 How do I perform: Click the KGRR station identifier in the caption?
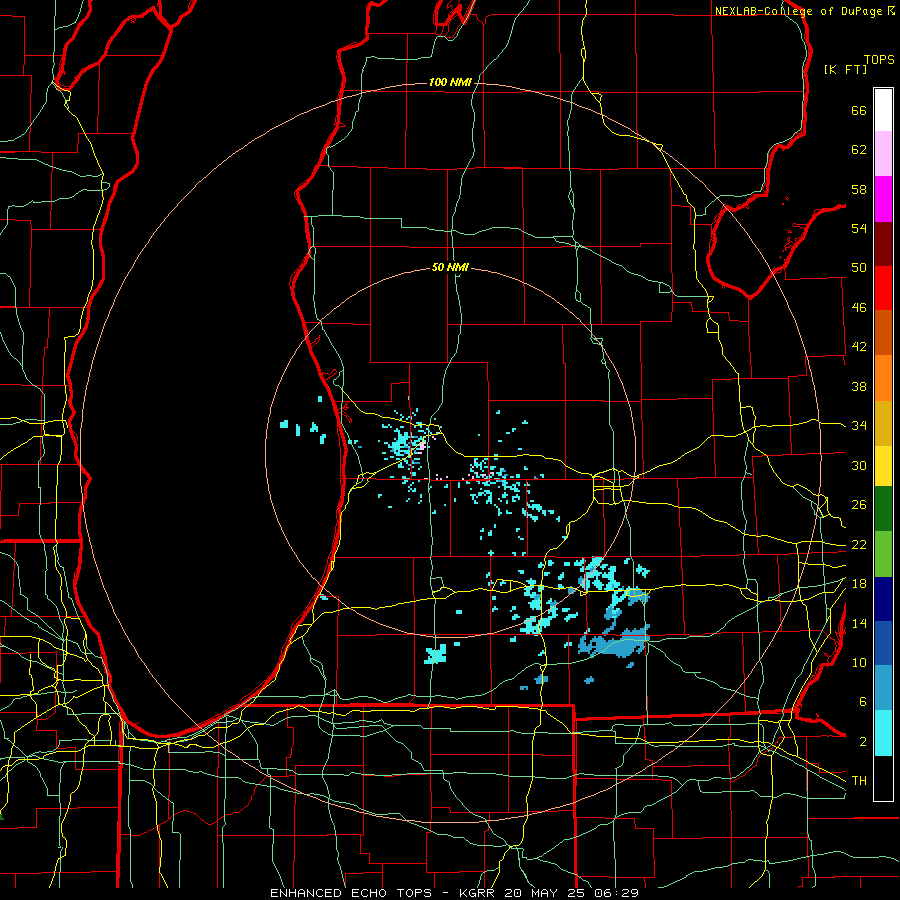pos(479,893)
